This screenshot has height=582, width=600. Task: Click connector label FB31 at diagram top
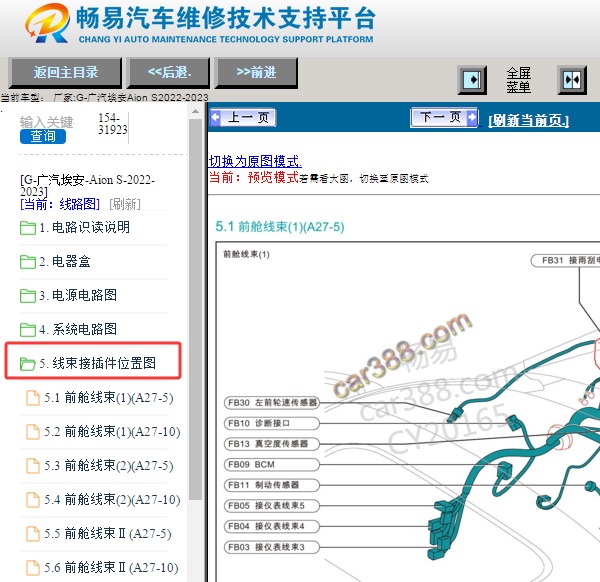[566, 261]
